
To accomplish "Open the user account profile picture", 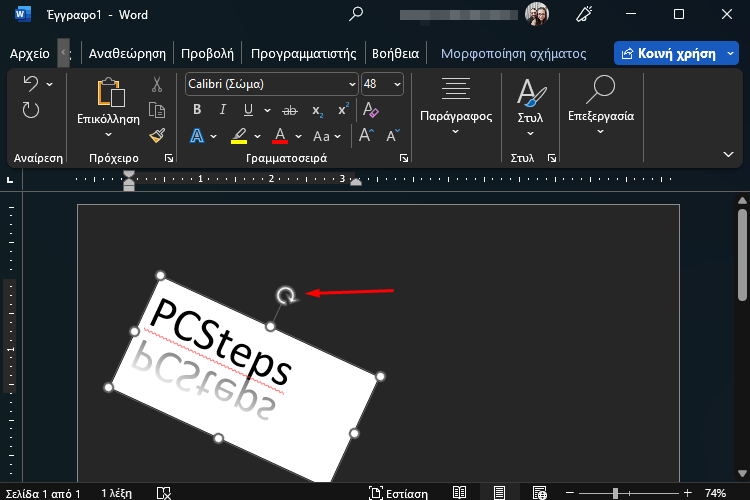I will pyautogui.click(x=537, y=14).
